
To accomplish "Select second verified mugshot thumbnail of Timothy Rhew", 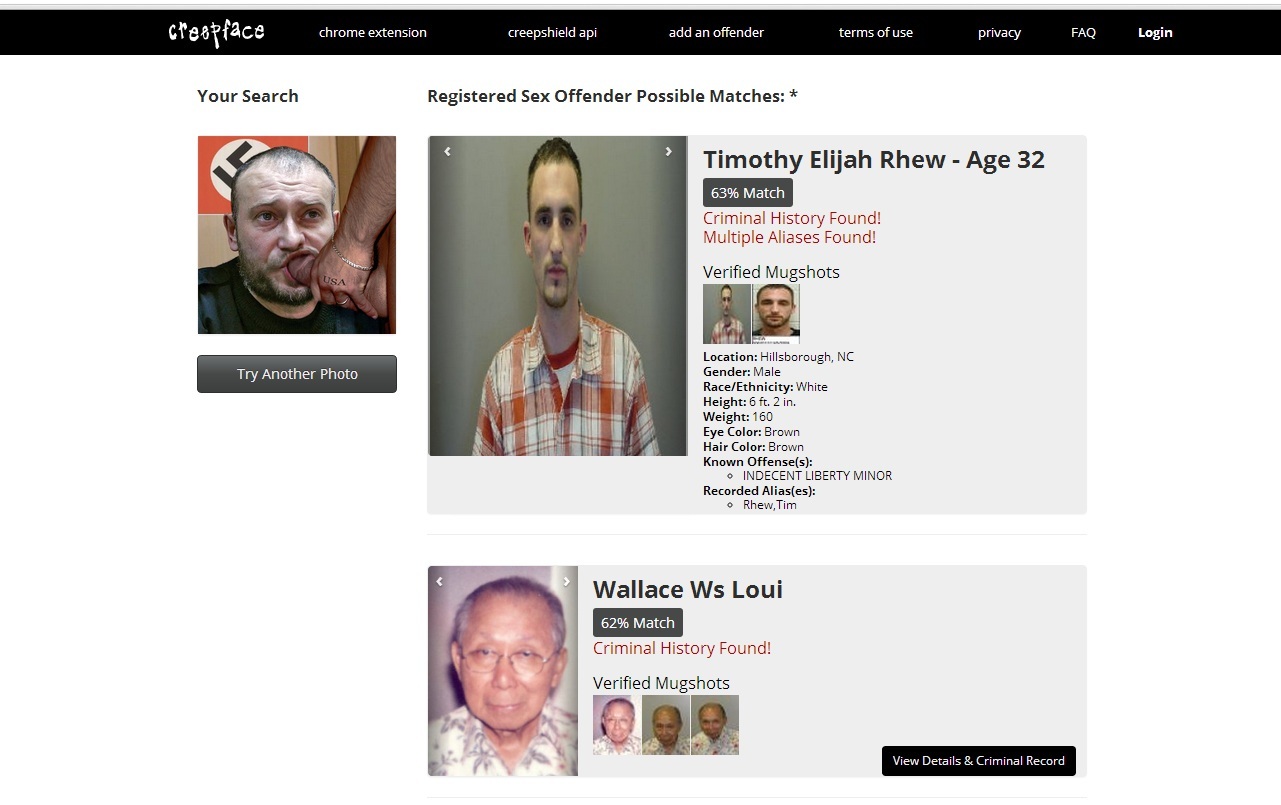I will click(776, 314).
